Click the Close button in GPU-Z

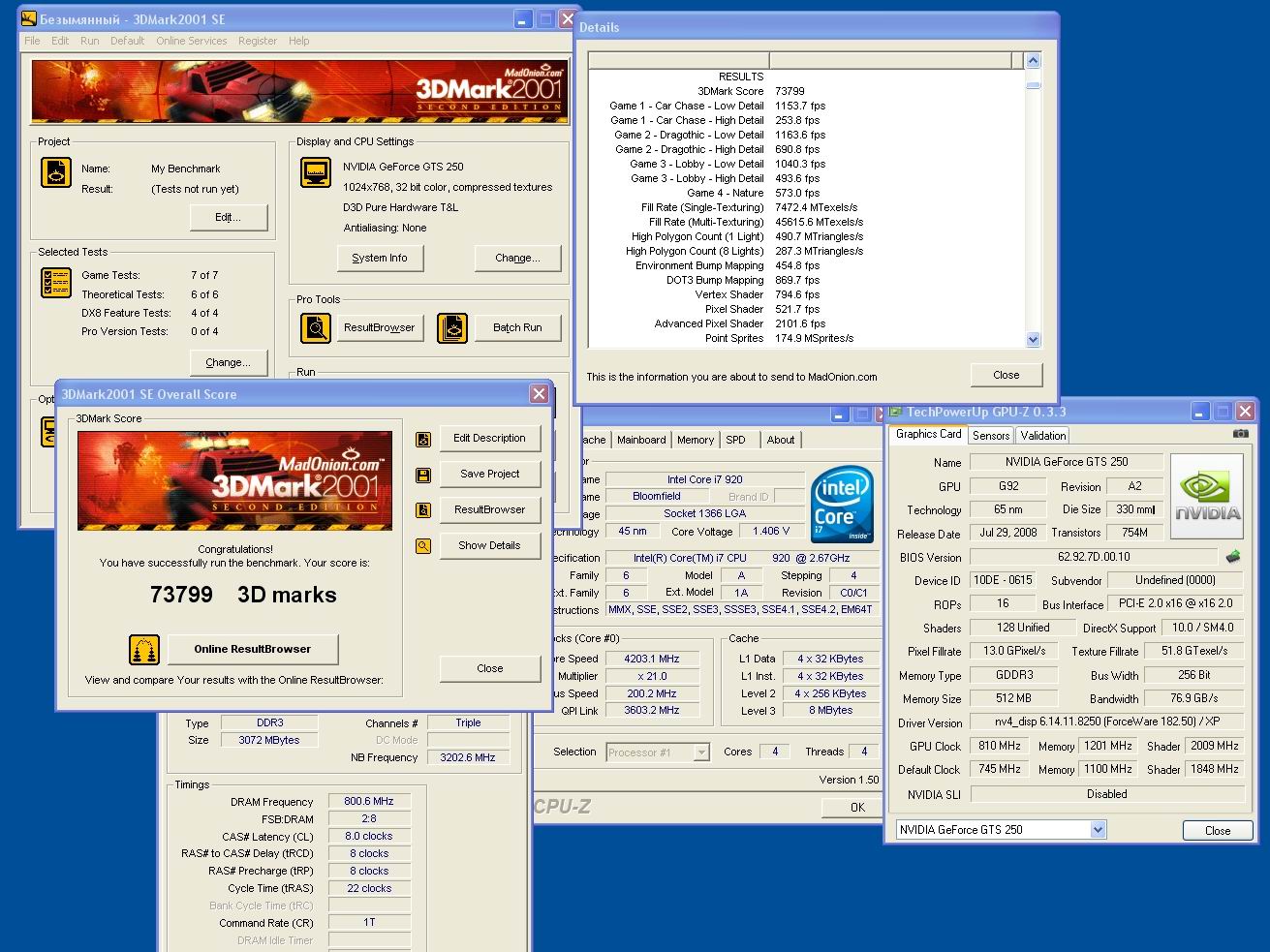1218,831
